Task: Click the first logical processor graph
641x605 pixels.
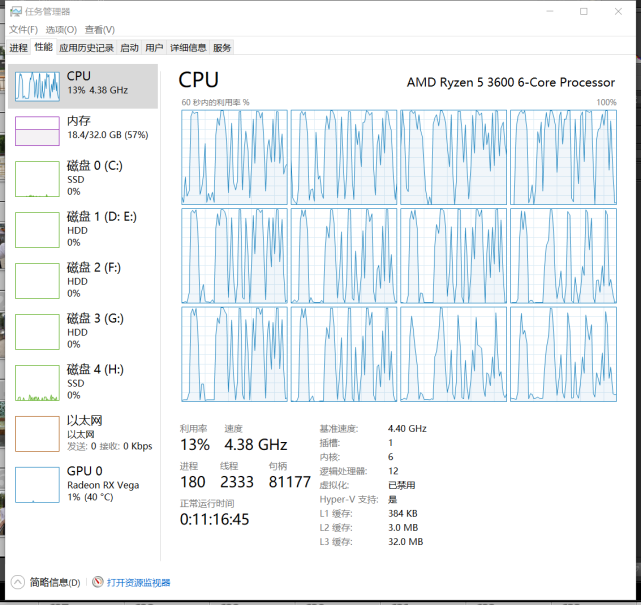Action: pyautogui.click(x=234, y=157)
